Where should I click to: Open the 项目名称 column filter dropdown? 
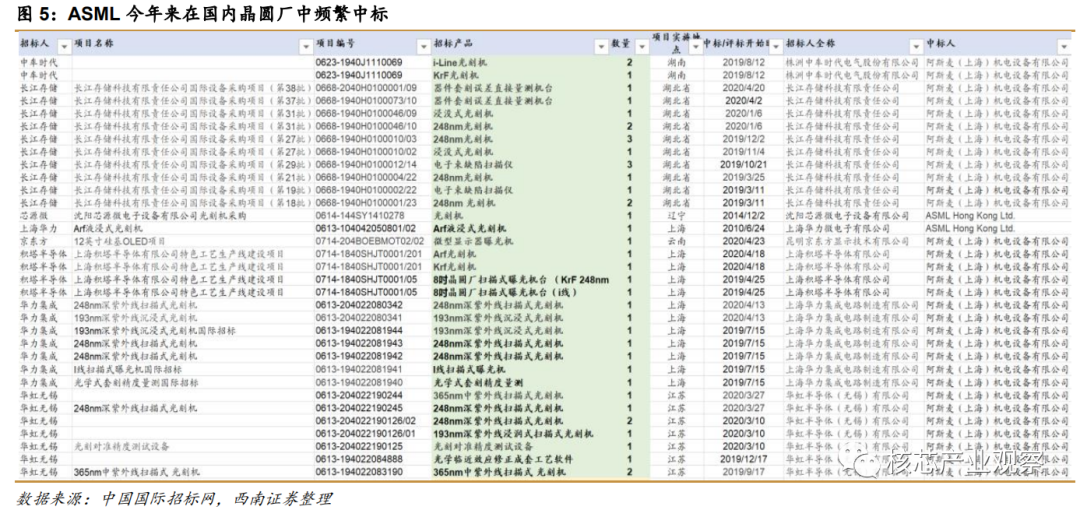(307, 45)
